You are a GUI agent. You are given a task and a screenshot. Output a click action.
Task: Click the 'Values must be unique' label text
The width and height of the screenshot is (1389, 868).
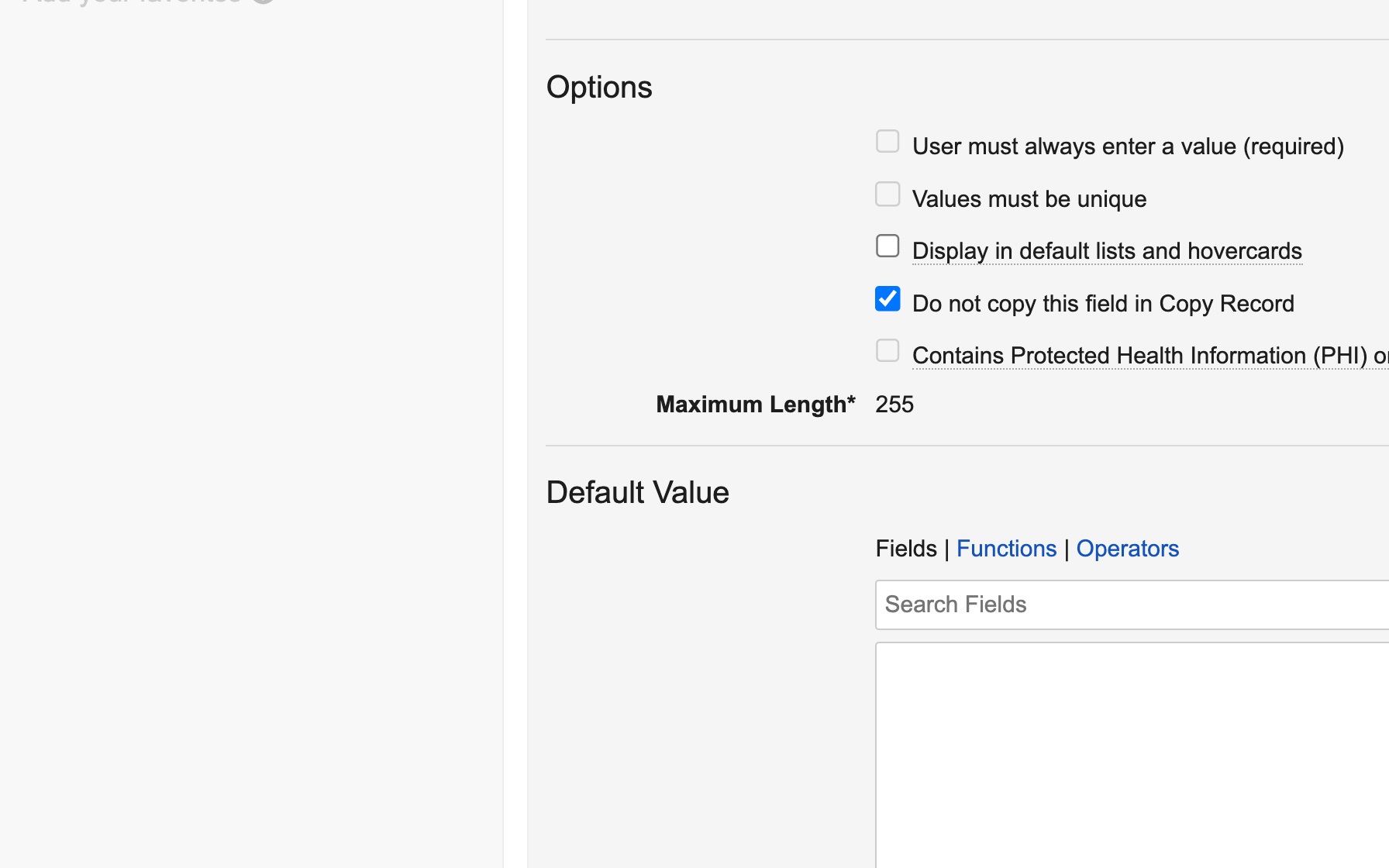point(1029,199)
